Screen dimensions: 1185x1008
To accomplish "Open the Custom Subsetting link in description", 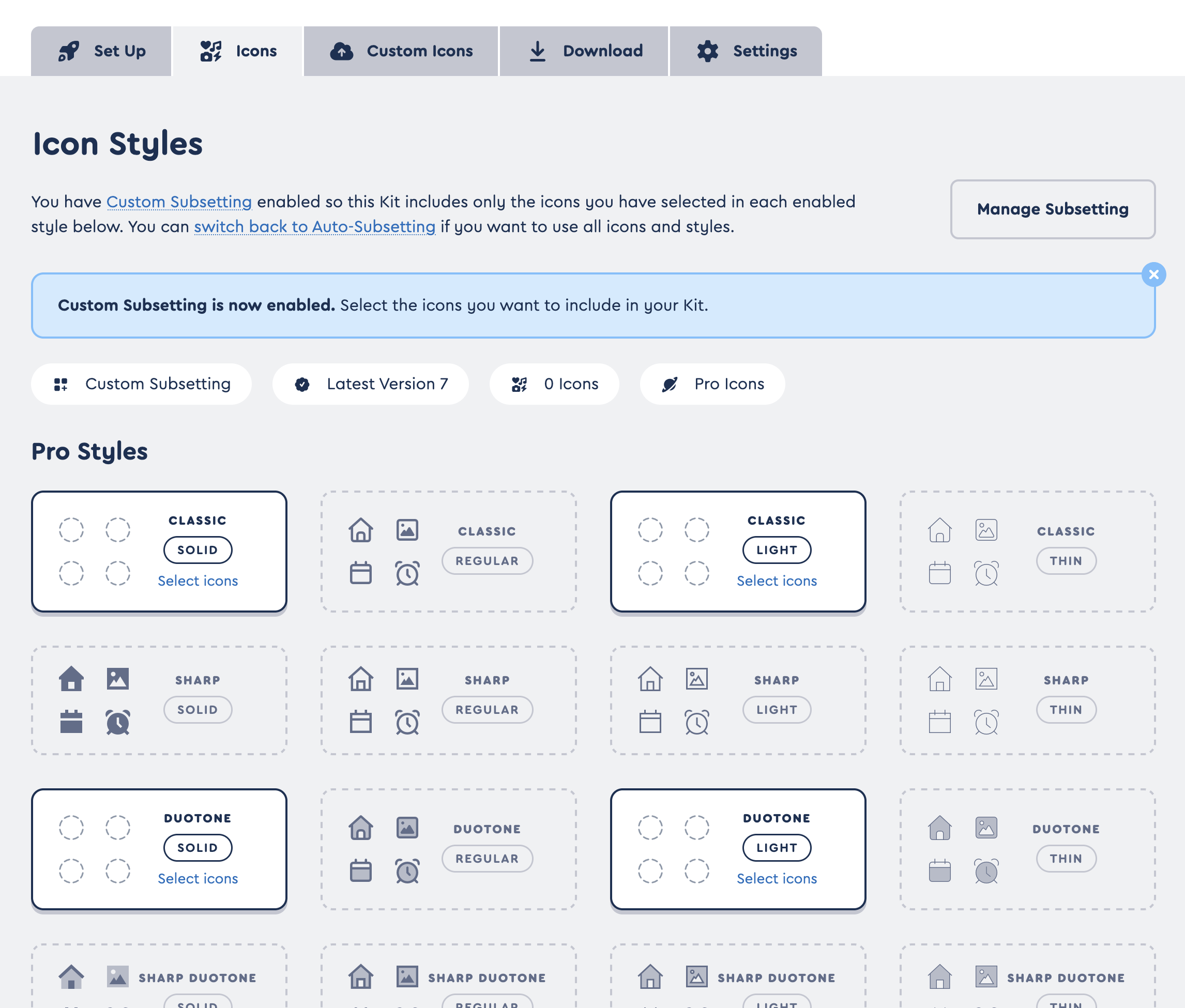I will point(179,202).
